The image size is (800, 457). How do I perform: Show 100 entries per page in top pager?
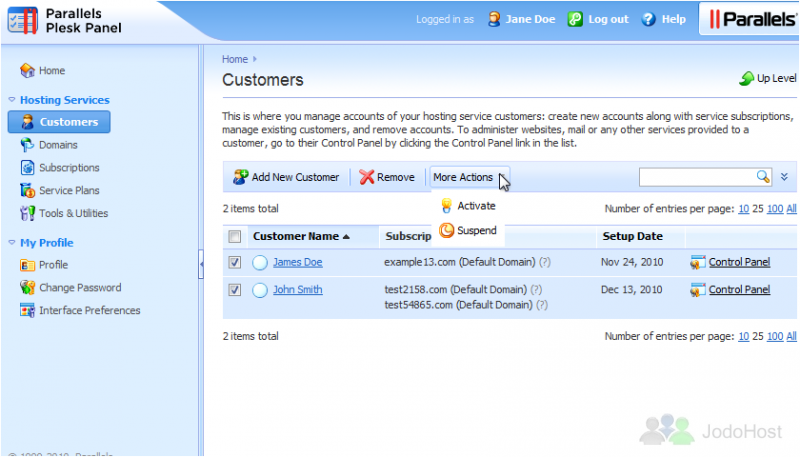(x=774, y=209)
